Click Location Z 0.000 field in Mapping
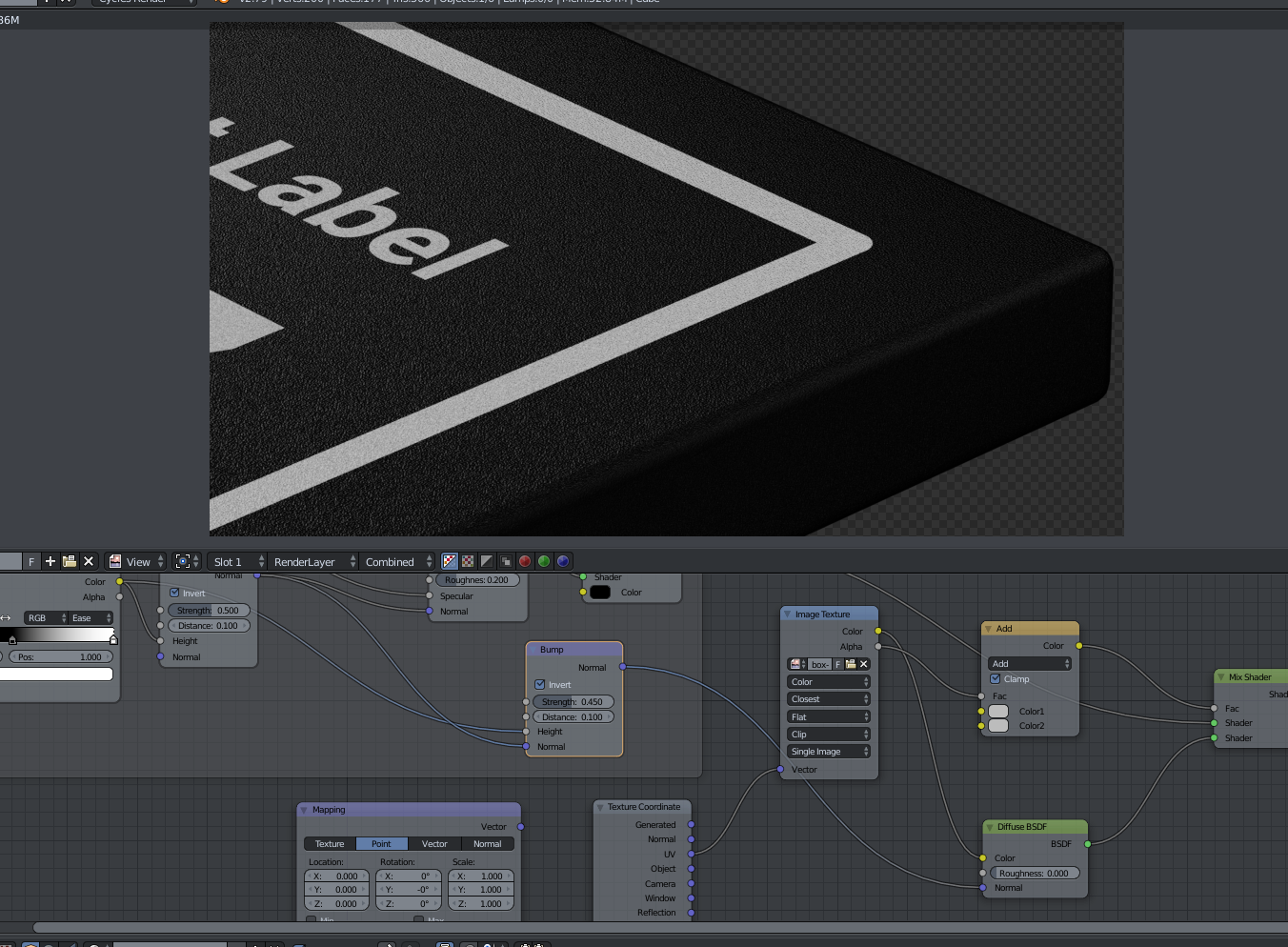This screenshot has height=947, width=1288. (336, 903)
